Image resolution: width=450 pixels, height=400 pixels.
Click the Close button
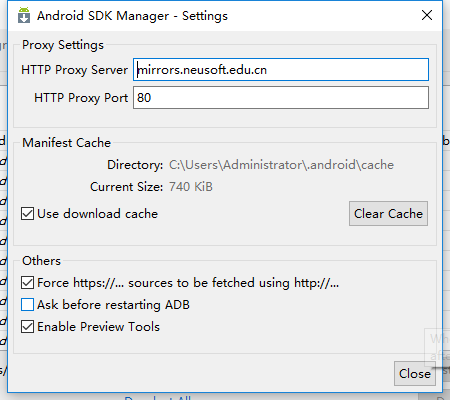click(415, 374)
